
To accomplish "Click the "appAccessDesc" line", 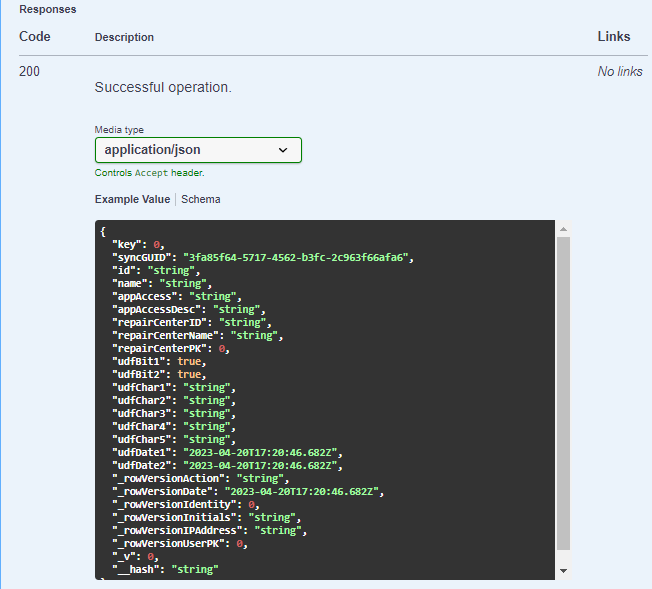I will pyautogui.click(x=189, y=309).
